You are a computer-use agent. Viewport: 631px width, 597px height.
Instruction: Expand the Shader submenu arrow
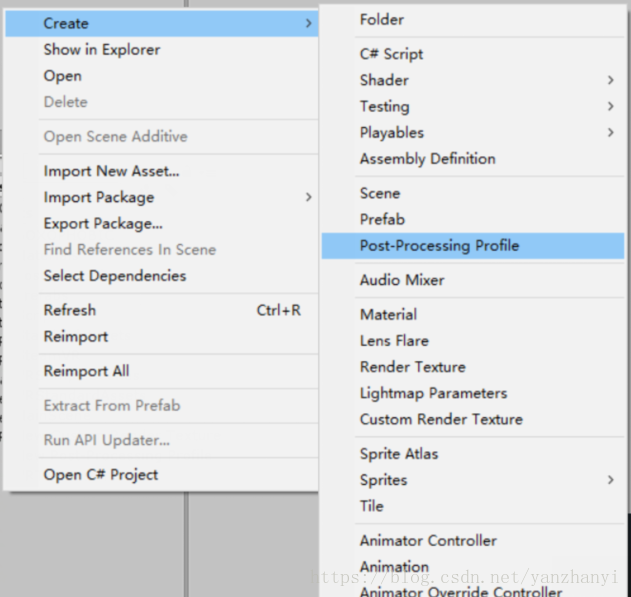pos(611,80)
